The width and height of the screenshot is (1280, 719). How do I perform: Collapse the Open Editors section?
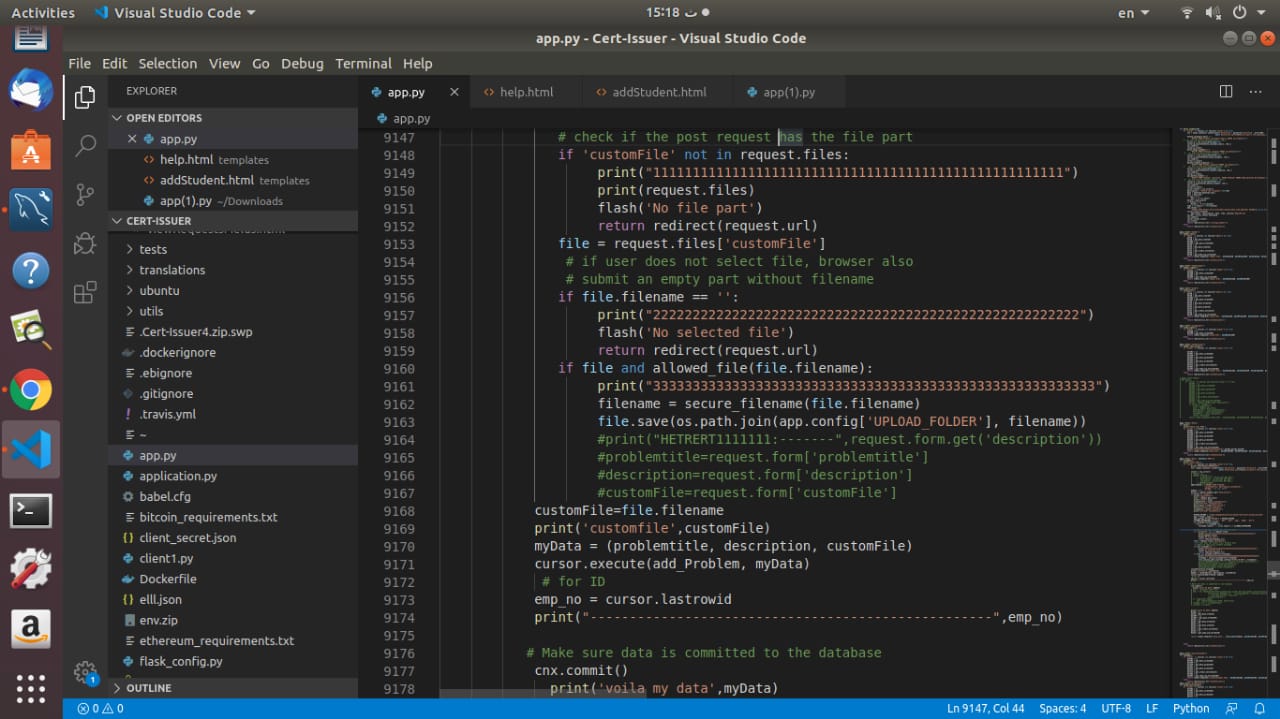click(232, 118)
